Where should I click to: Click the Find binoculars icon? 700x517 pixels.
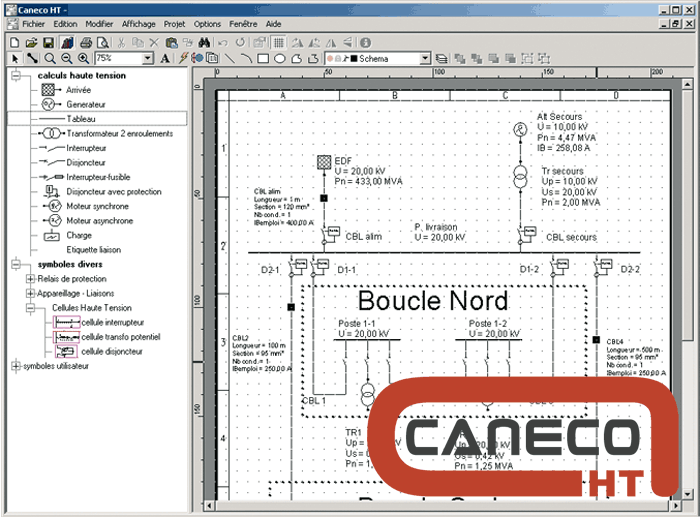pyautogui.click(x=204, y=43)
